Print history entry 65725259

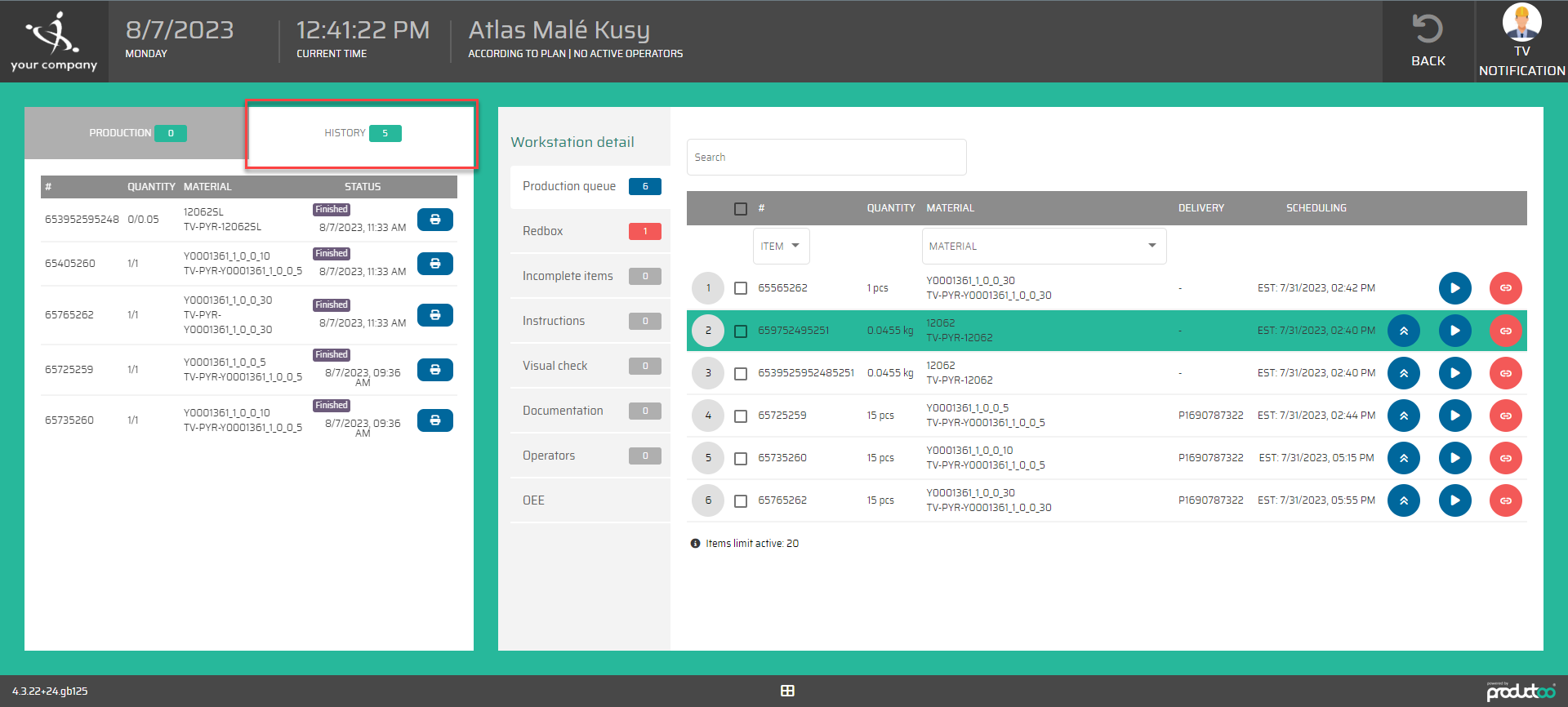[434, 370]
